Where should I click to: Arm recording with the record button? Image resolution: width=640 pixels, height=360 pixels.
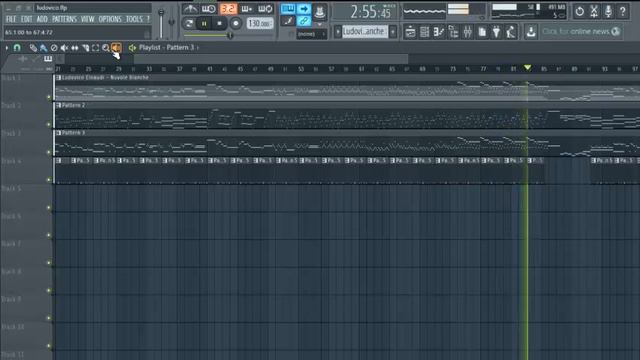[236, 24]
